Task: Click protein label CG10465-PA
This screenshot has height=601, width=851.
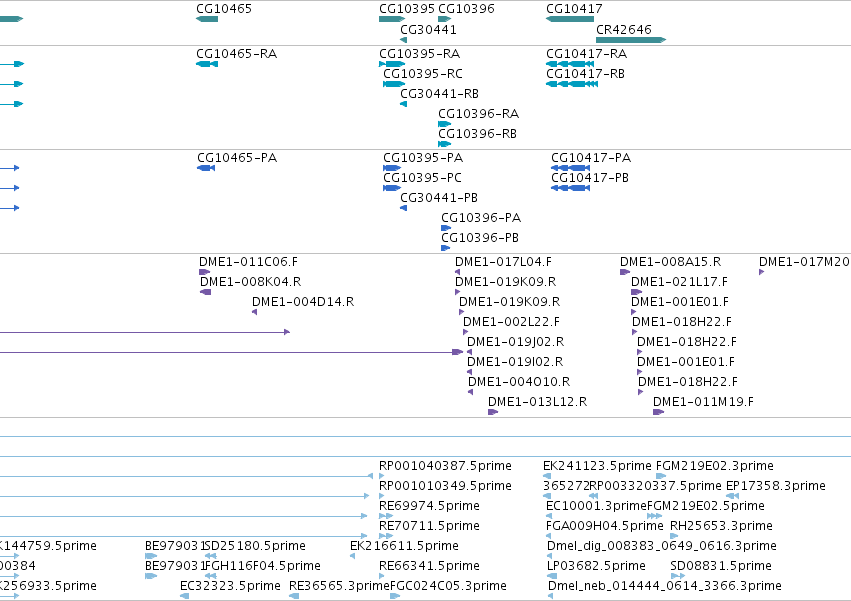Action: click(237, 158)
